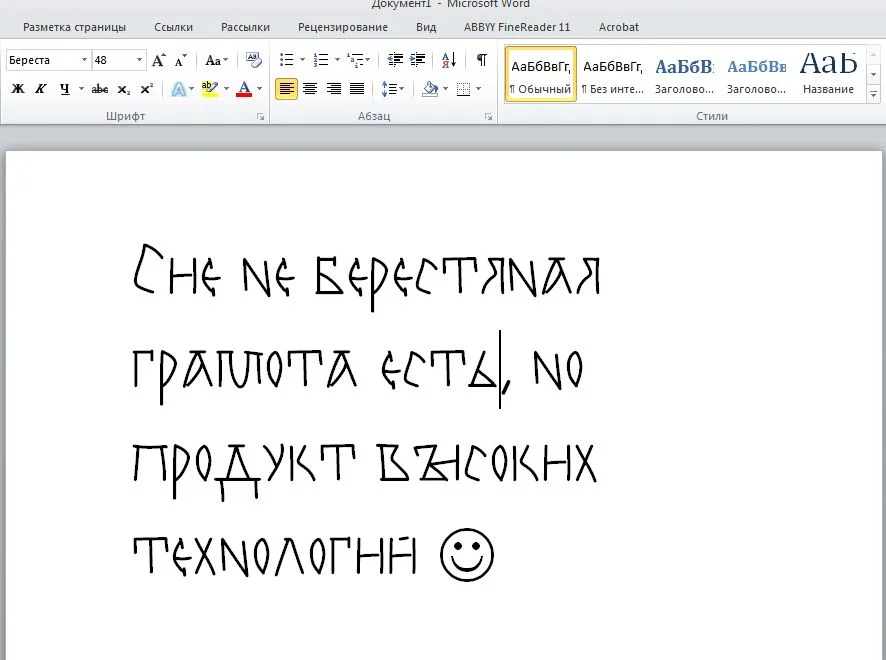Toggle the show paragraph marks ¶ button
Screen dimensions: 886x660
click(481, 60)
